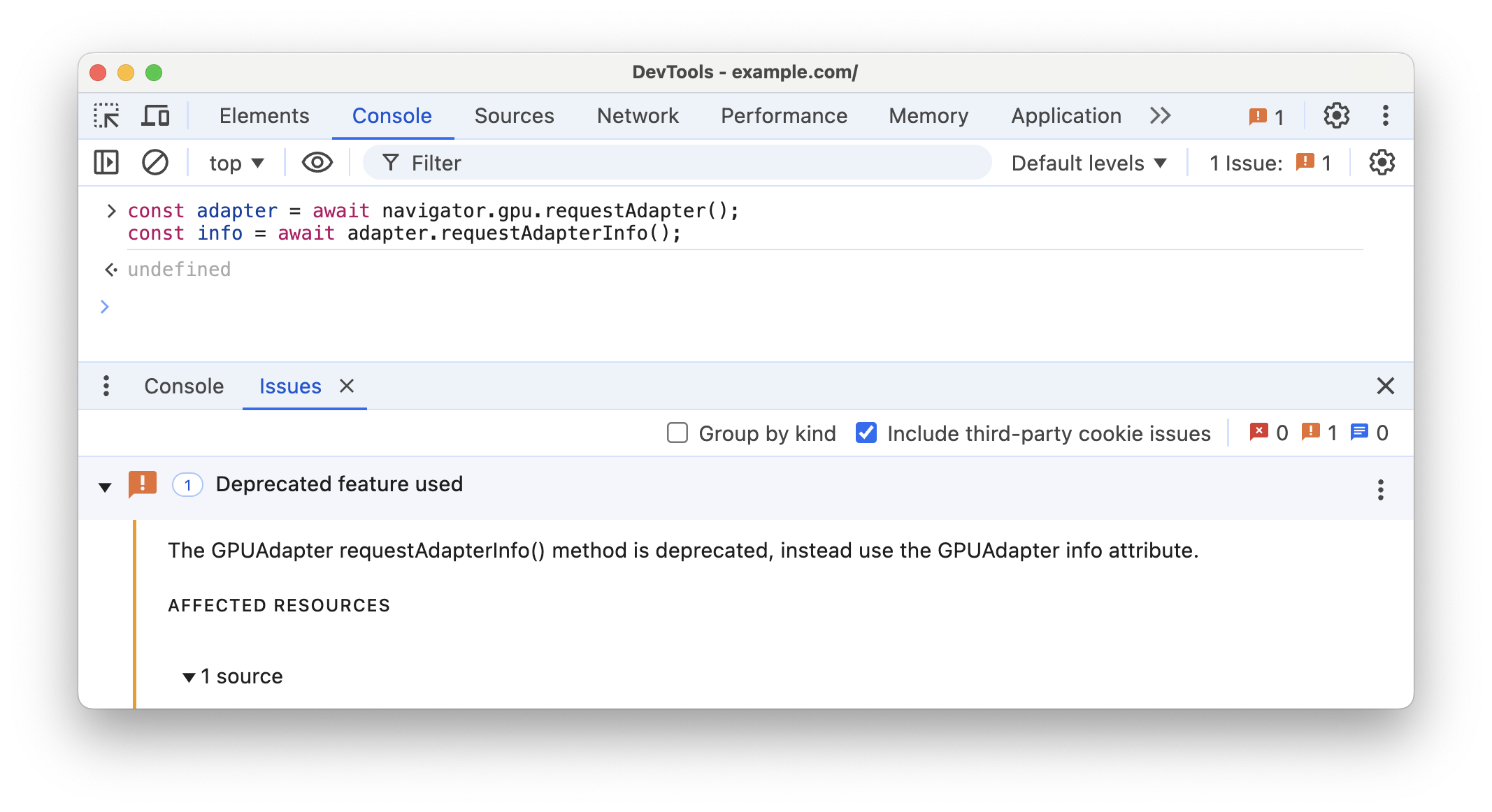1492x812 pixels.
Task: Expand the top frame selector dropdown
Action: click(235, 163)
